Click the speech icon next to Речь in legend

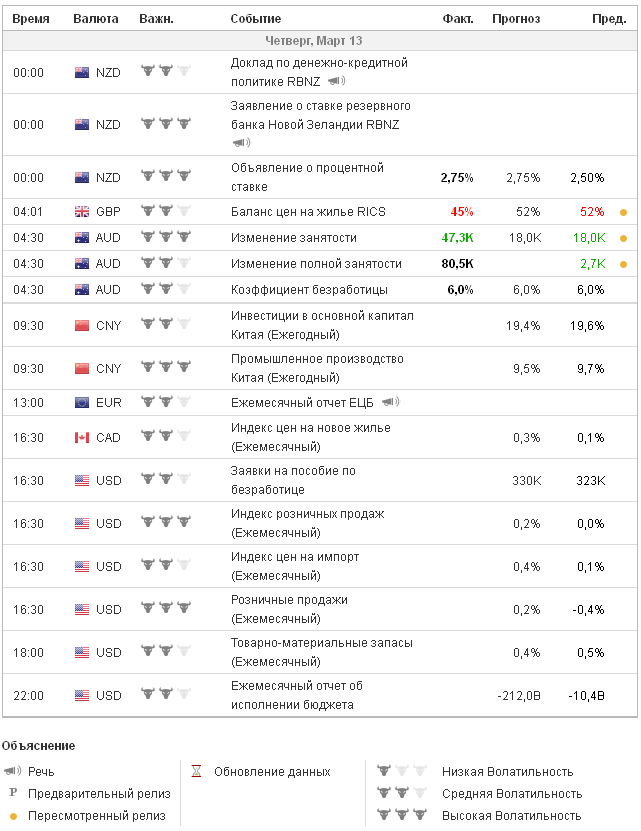tap(13, 772)
